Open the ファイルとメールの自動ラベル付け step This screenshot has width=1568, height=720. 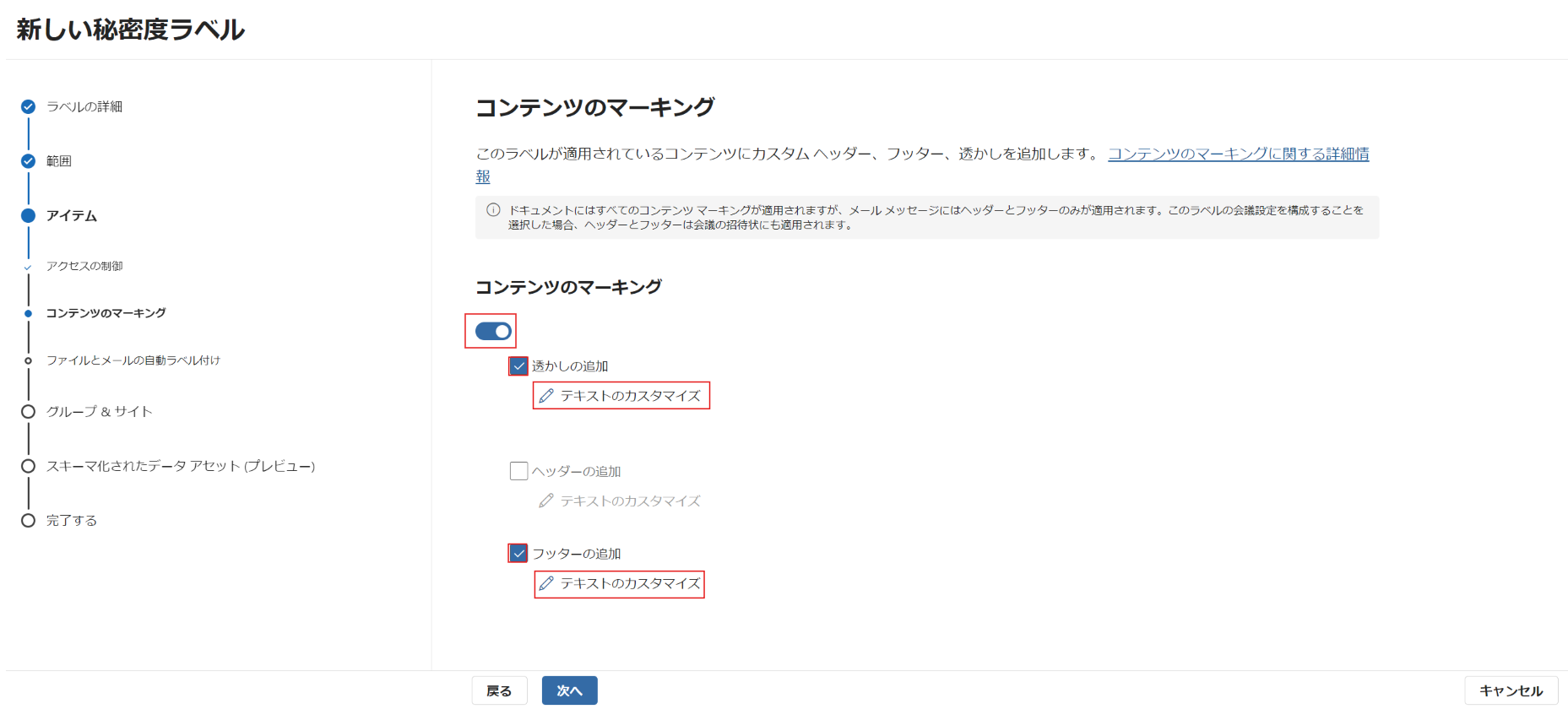tap(133, 360)
